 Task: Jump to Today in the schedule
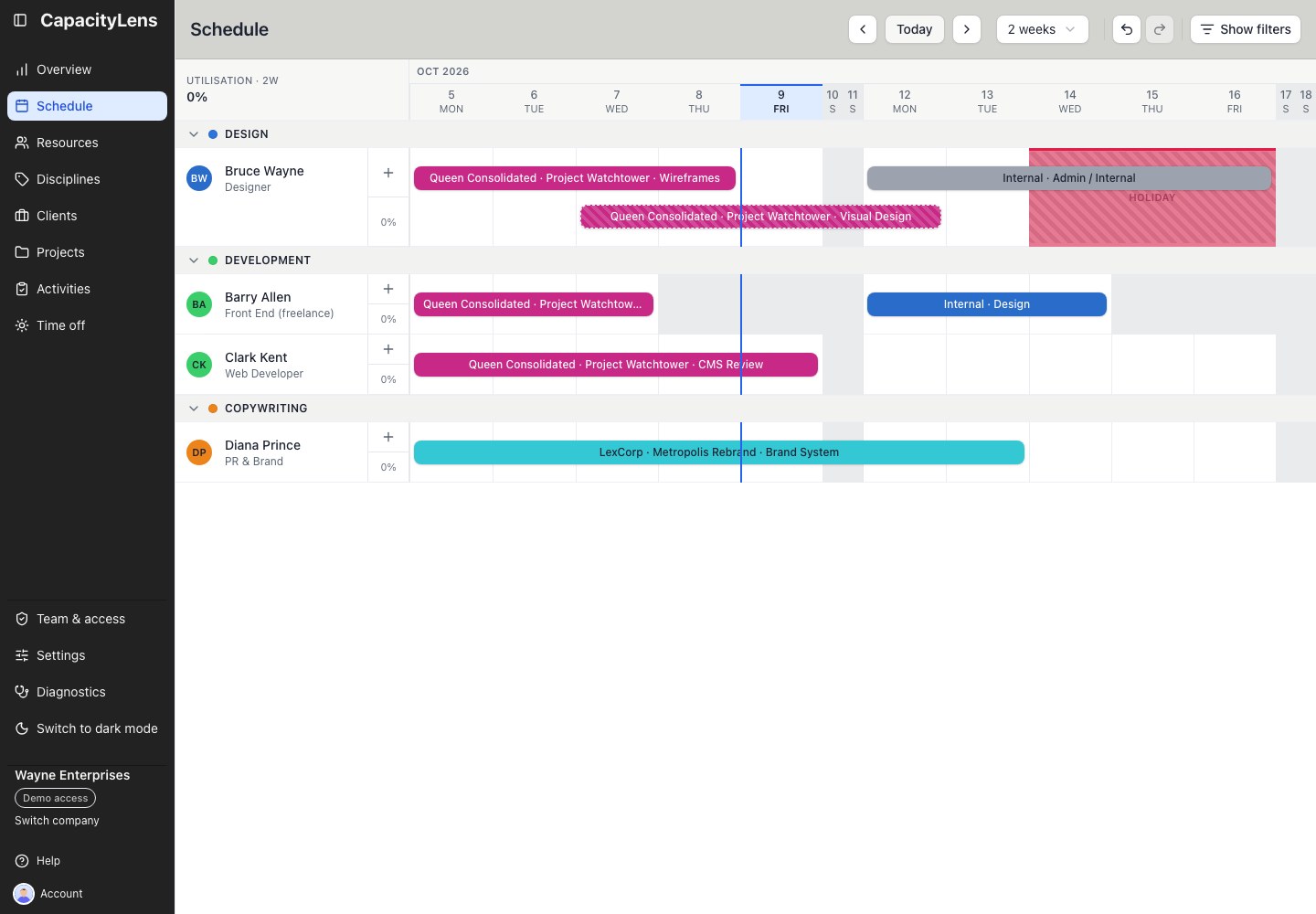tap(915, 29)
